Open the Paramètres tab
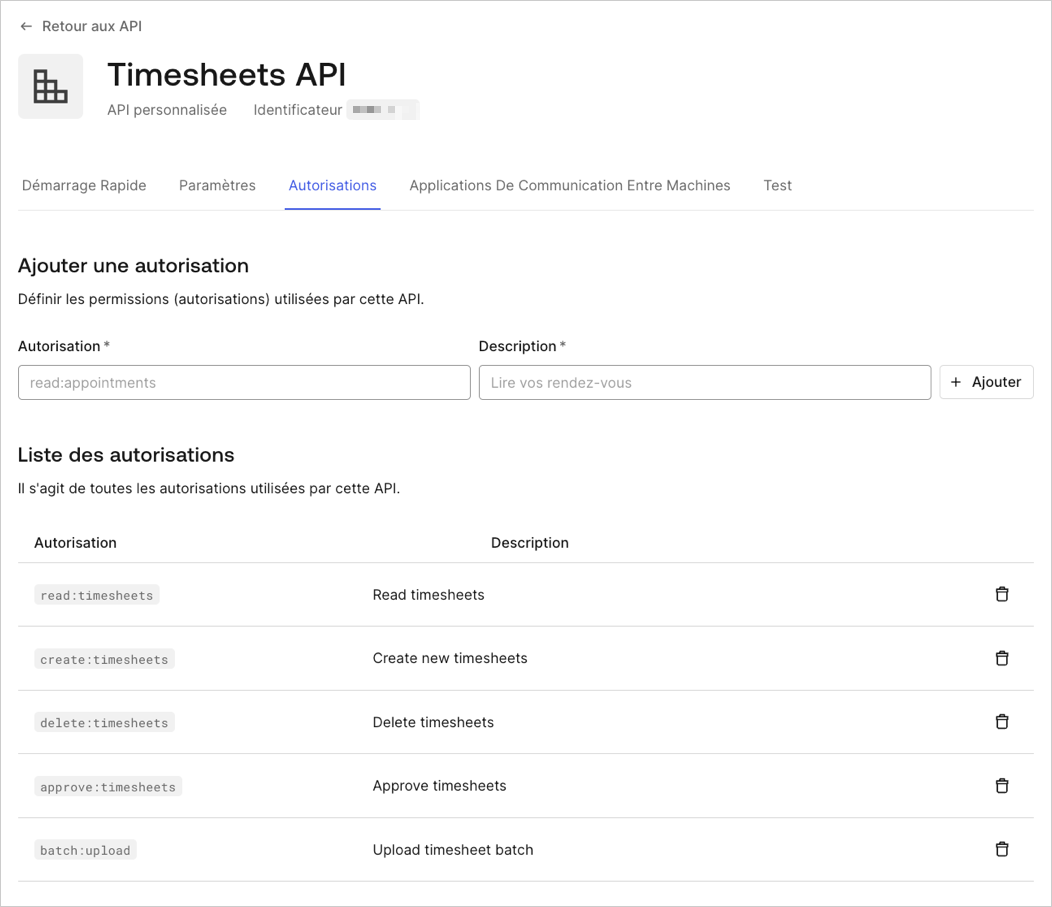Image resolution: width=1052 pixels, height=907 pixels. point(217,185)
